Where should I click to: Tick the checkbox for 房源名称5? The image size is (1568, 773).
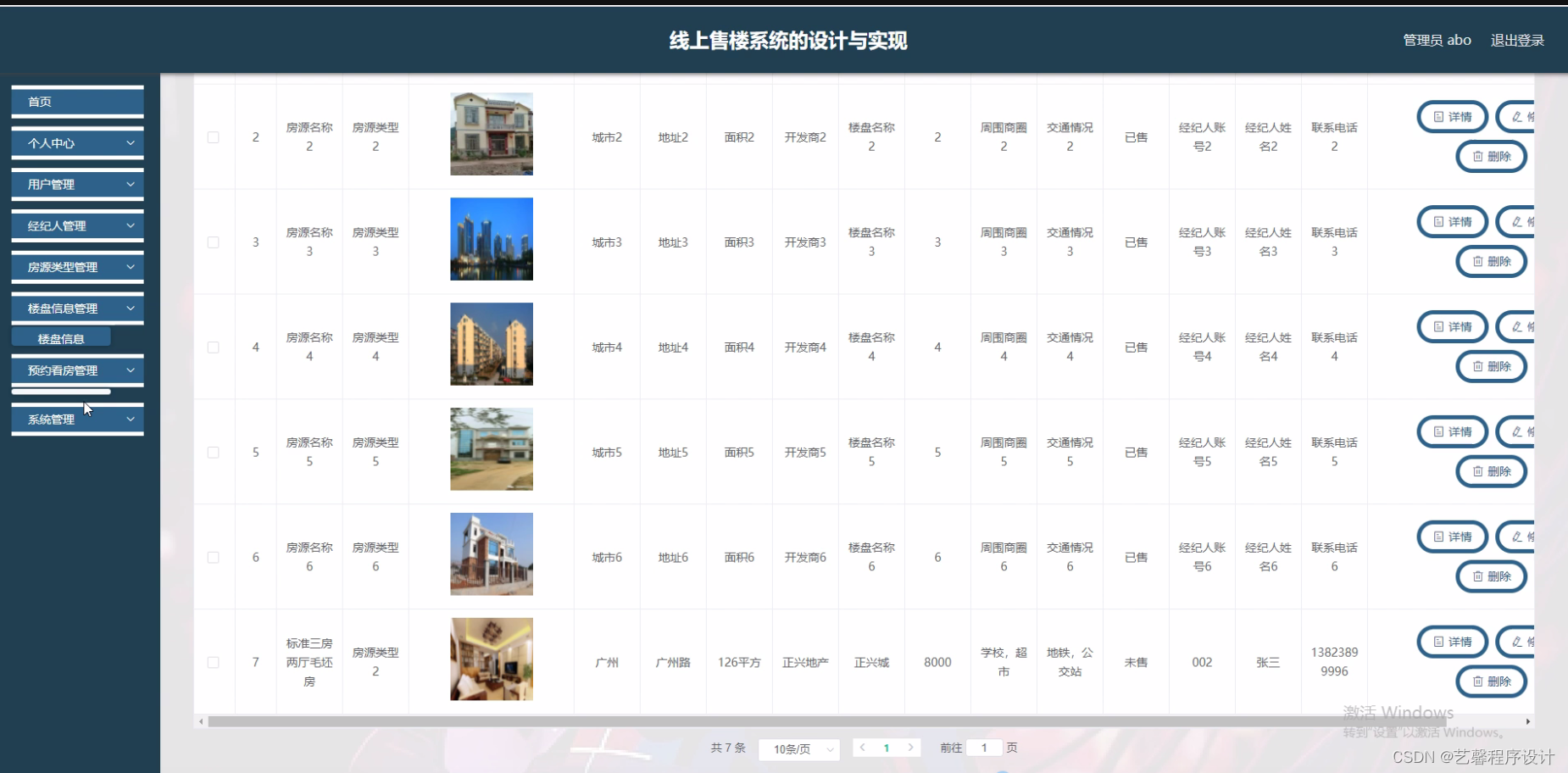click(214, 453)
